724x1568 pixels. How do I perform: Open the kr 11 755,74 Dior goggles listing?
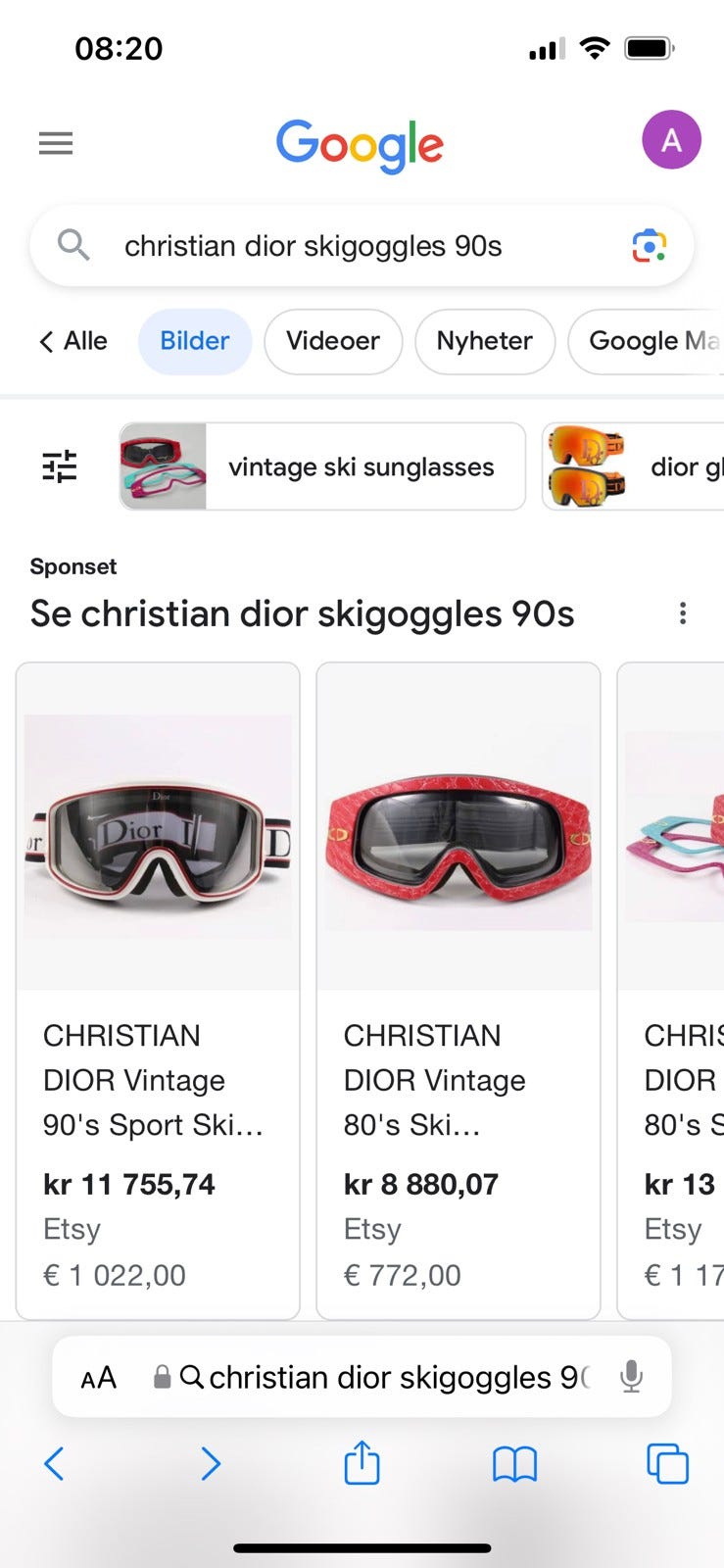pyautogui.click(x=158, y=990)
